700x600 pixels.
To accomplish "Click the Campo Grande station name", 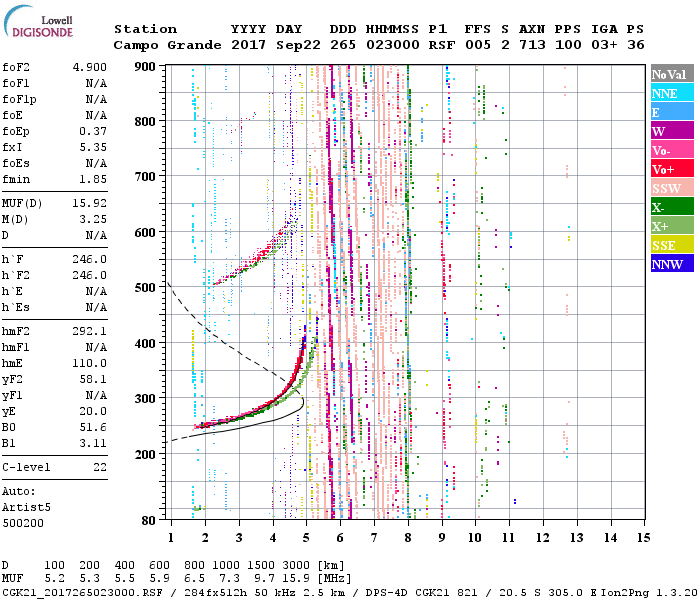I will click(164, 45).
